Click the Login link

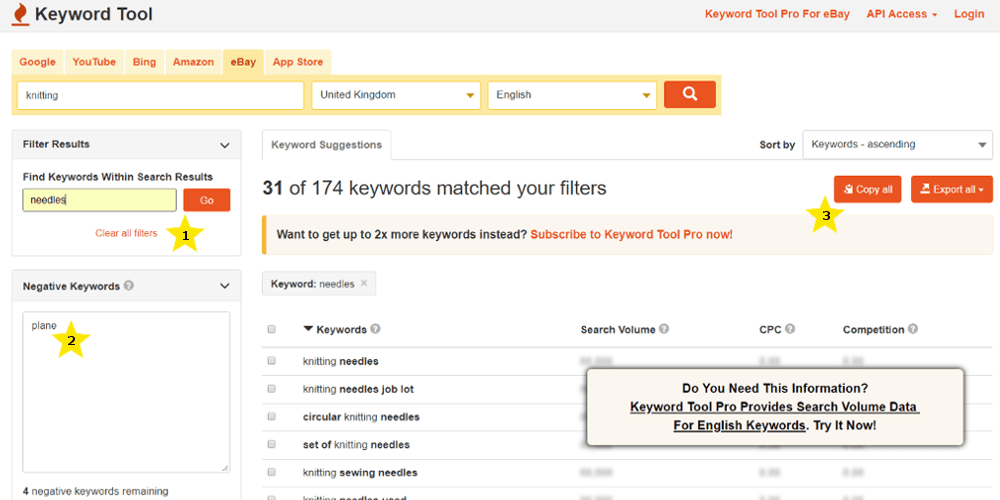[x=969, y=14]
